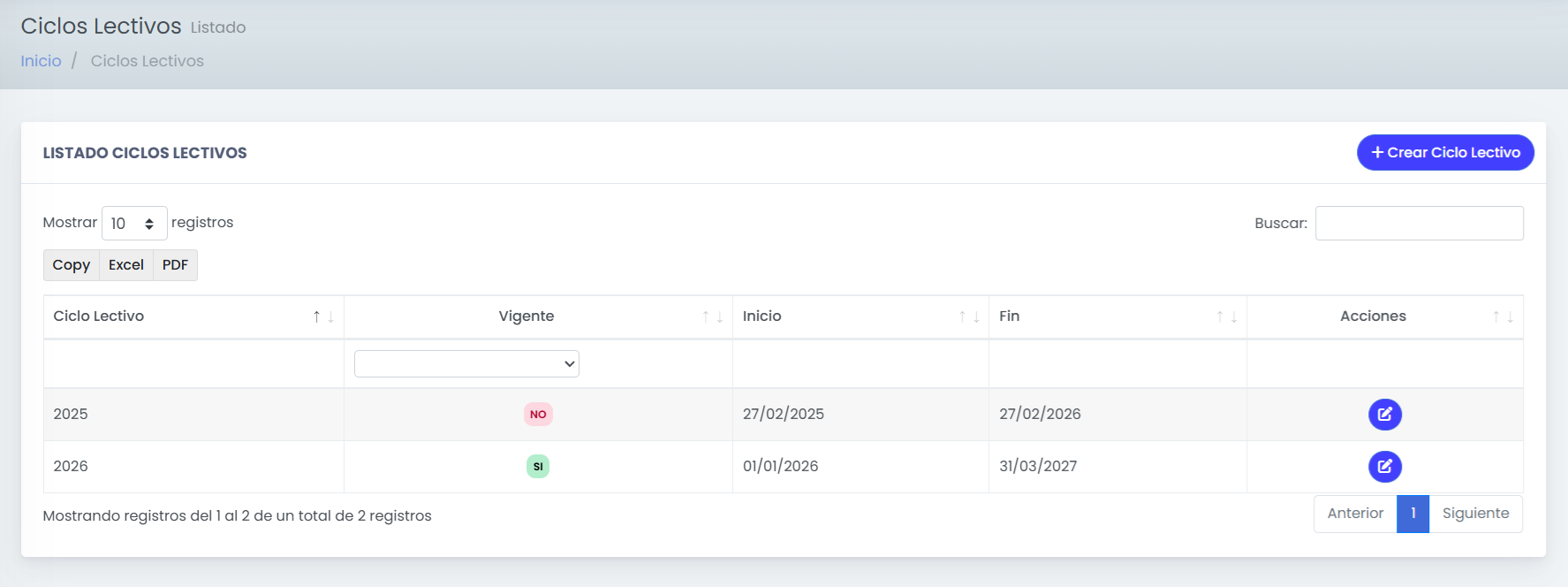Viewport: 1568px width, 587px height.
Task: Click the LISTADO CICLOS LECTIVOS heading
Action: tap(145, 153)
